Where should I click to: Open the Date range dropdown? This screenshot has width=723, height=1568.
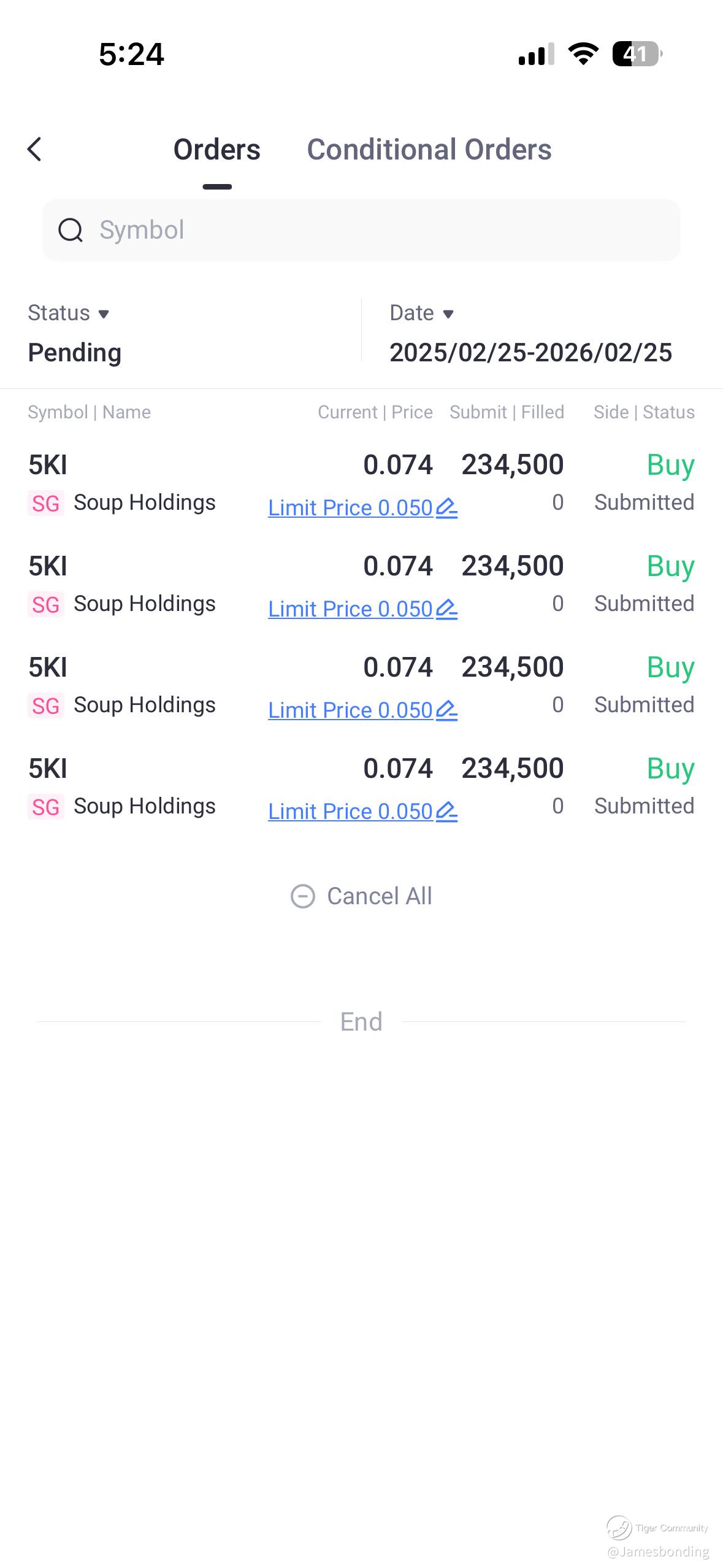pos(422,313)
